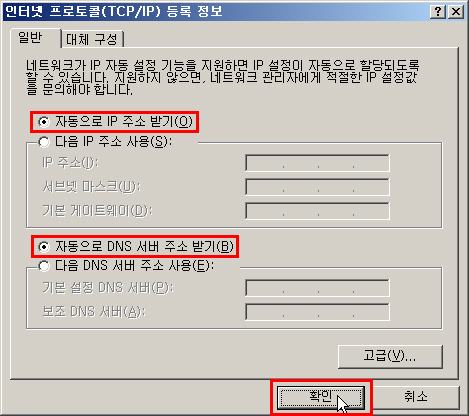Click the 보조 DNS 서버 input field
Screen dimensions: 469x416
[317, 312]
